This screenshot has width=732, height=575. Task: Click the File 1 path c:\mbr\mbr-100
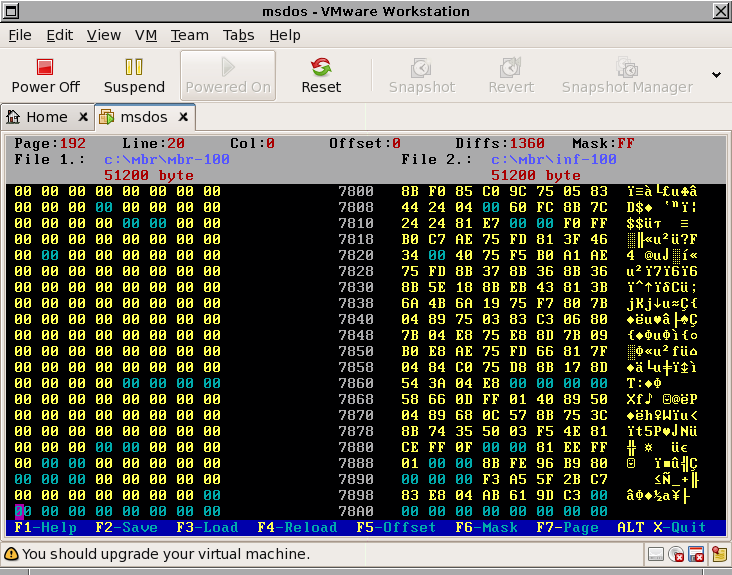click(167, 160)
